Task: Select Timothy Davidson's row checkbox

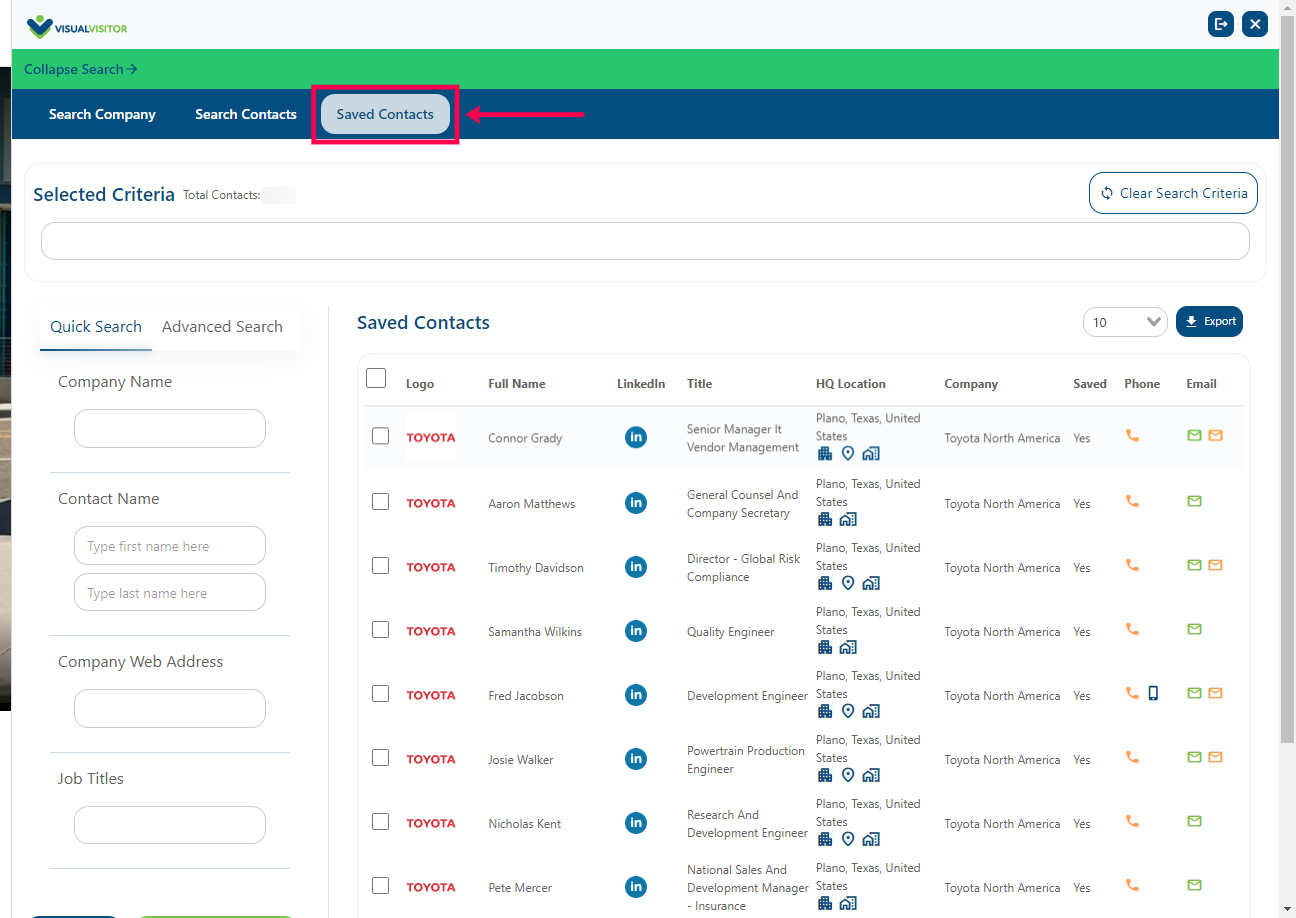Action: [380, 566]
